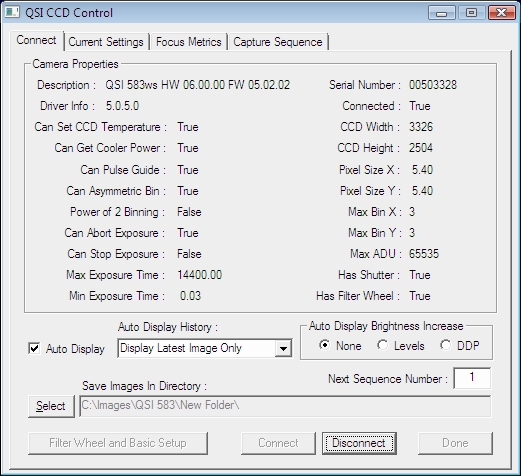
Task: Open the Capture Sequence tab
Action: (278, 42)
